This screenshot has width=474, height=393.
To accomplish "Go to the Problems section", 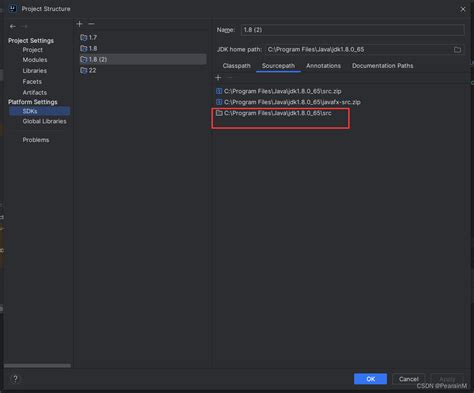I will point(36,140).
